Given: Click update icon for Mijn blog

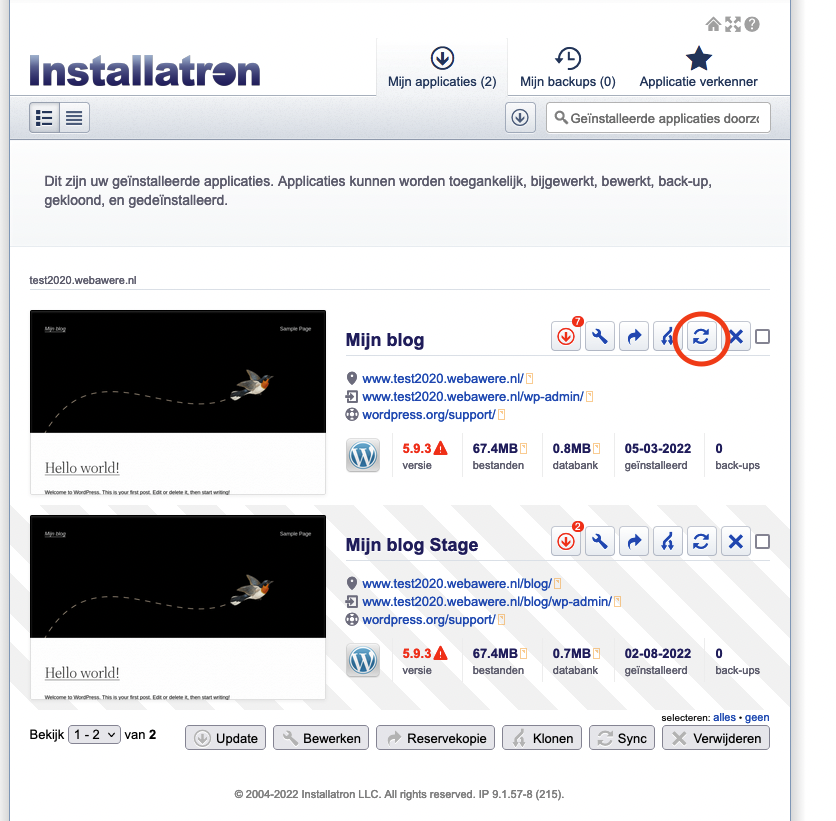Looking at the screenshot, I should pos(566,336).
